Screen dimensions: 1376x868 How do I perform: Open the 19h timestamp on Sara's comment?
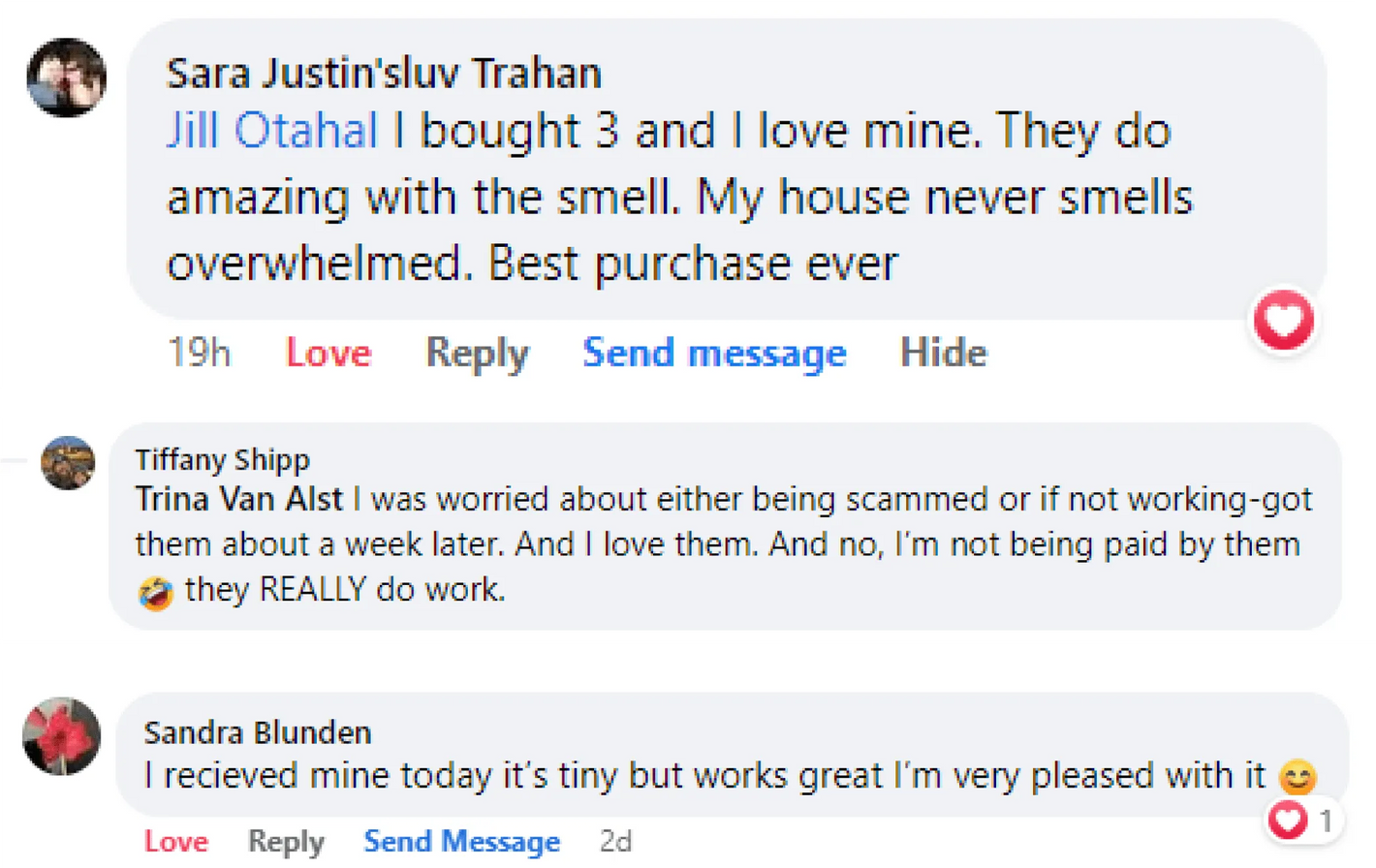(x=199, y=353)
